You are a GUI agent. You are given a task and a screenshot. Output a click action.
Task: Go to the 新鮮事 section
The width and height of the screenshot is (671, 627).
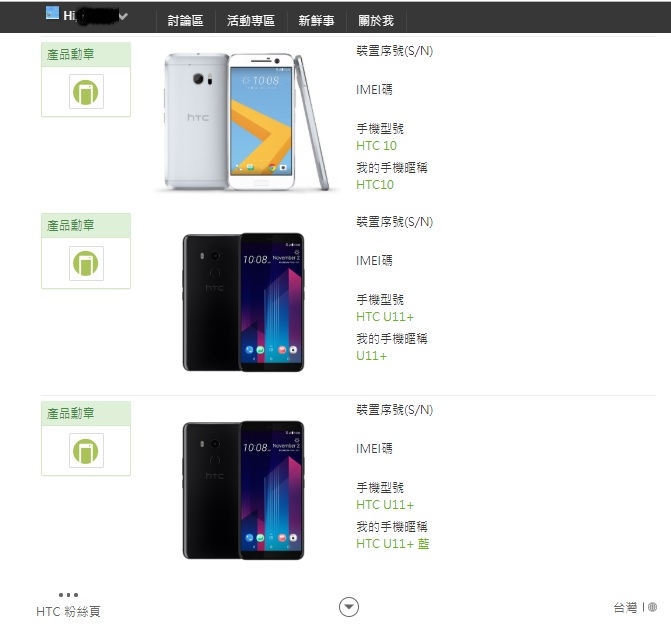316,21
